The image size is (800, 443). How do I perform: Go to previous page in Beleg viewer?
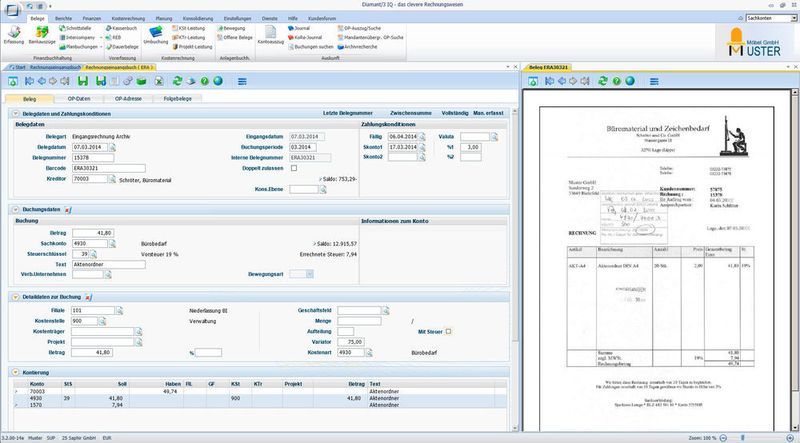click(x=562, y=81)
